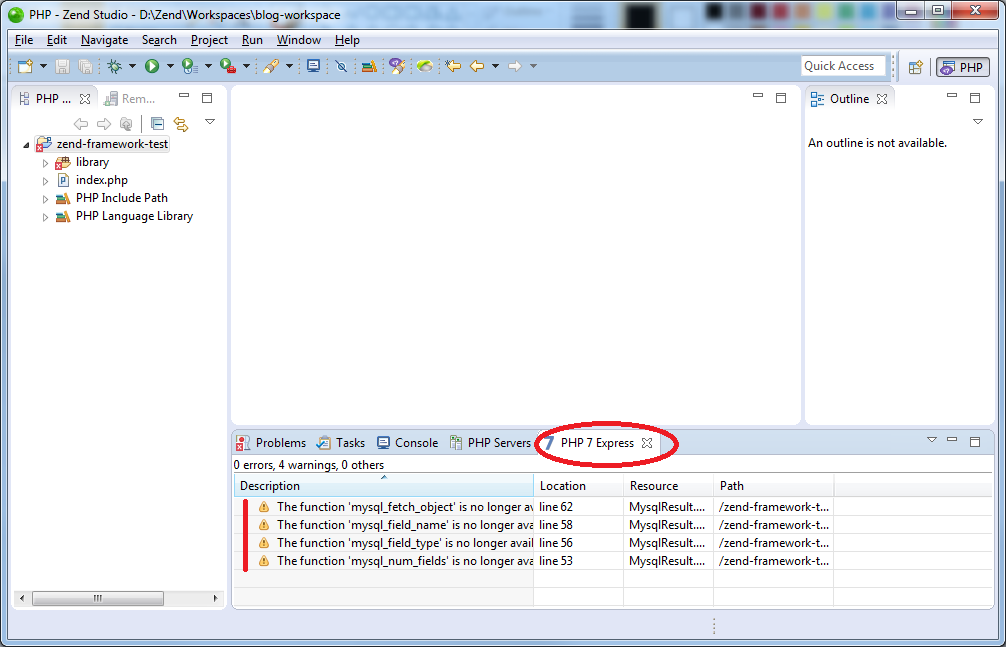This screenshot has height=647, width=1006.
Task: Select the mysql_fetch_object warning row
Action: coord(613,506)
